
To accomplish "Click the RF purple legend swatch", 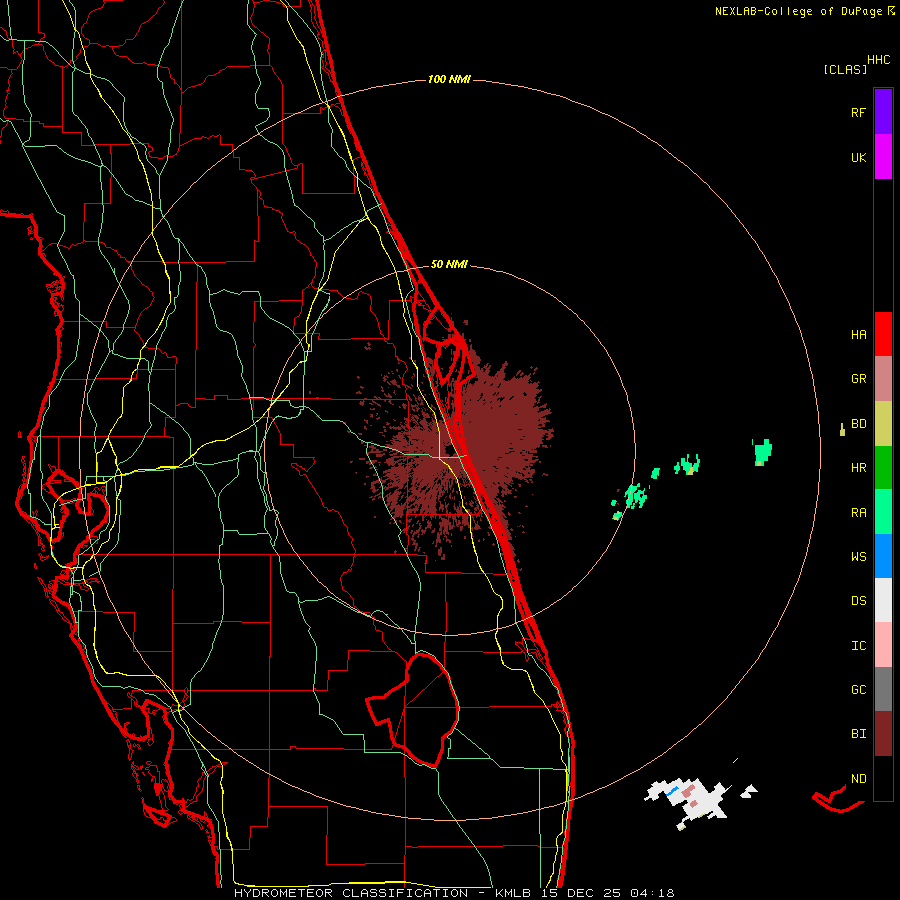I will [883, 112].
